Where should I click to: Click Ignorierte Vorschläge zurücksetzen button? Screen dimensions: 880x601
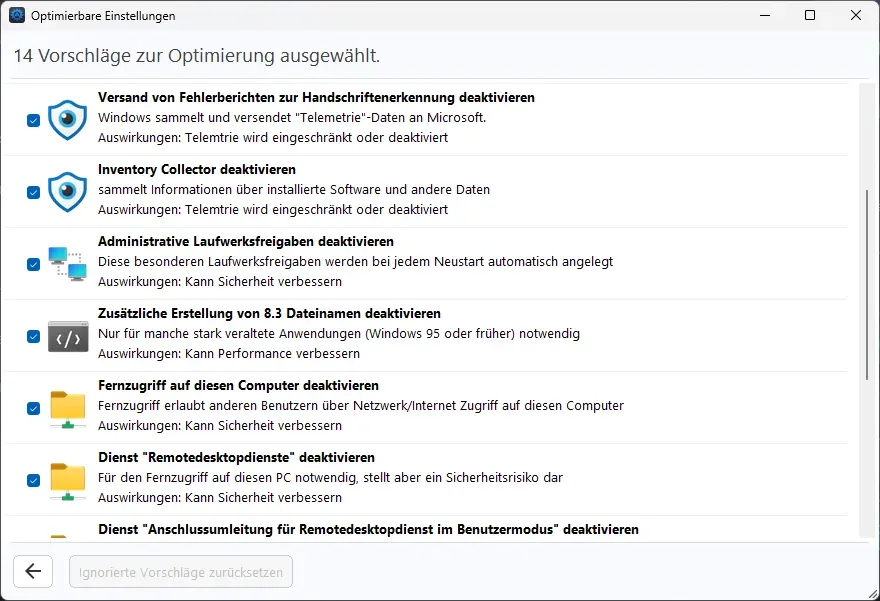(x=181, y=572)
